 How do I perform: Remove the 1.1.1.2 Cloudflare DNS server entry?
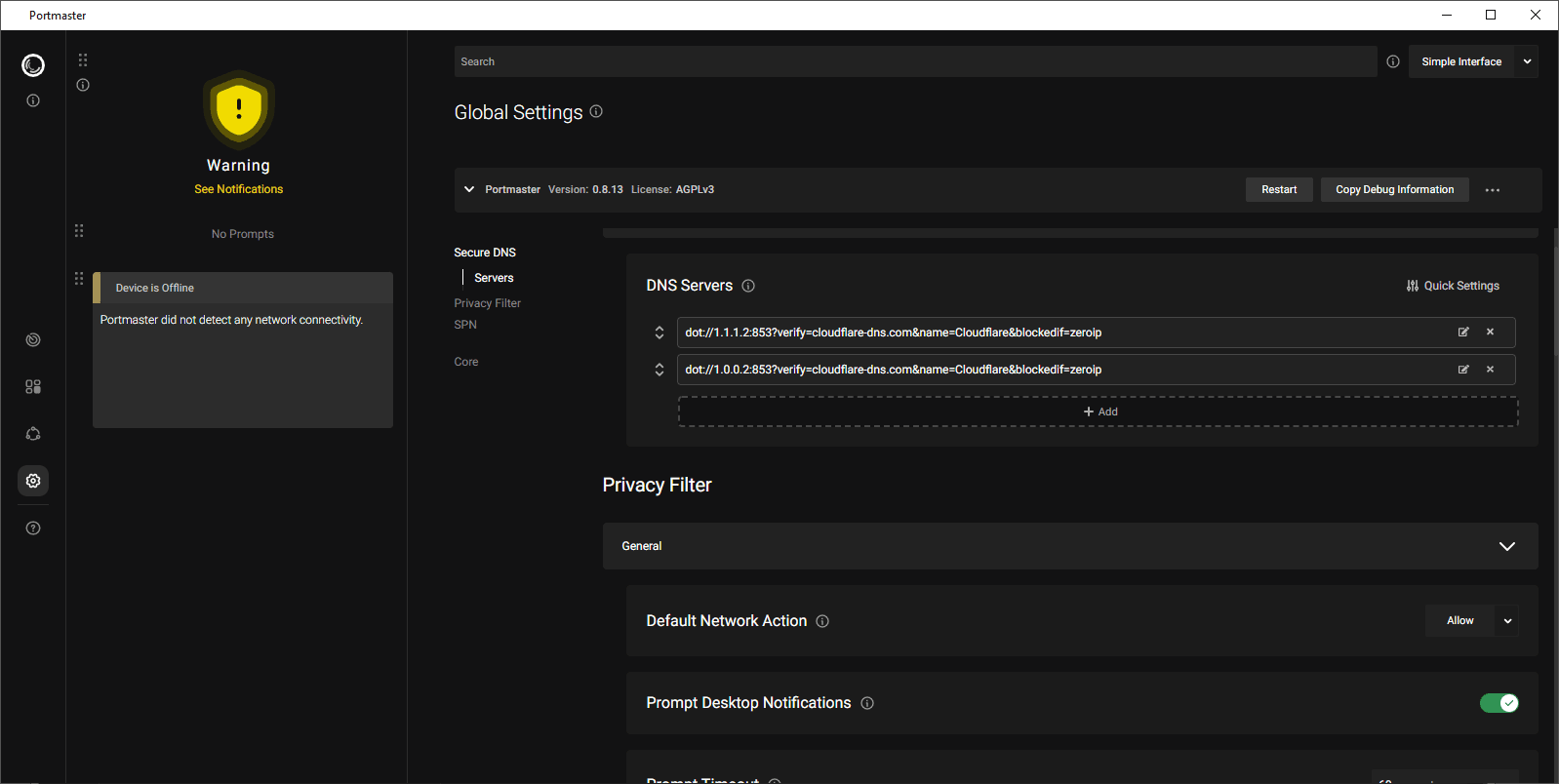pos(1491,333)
